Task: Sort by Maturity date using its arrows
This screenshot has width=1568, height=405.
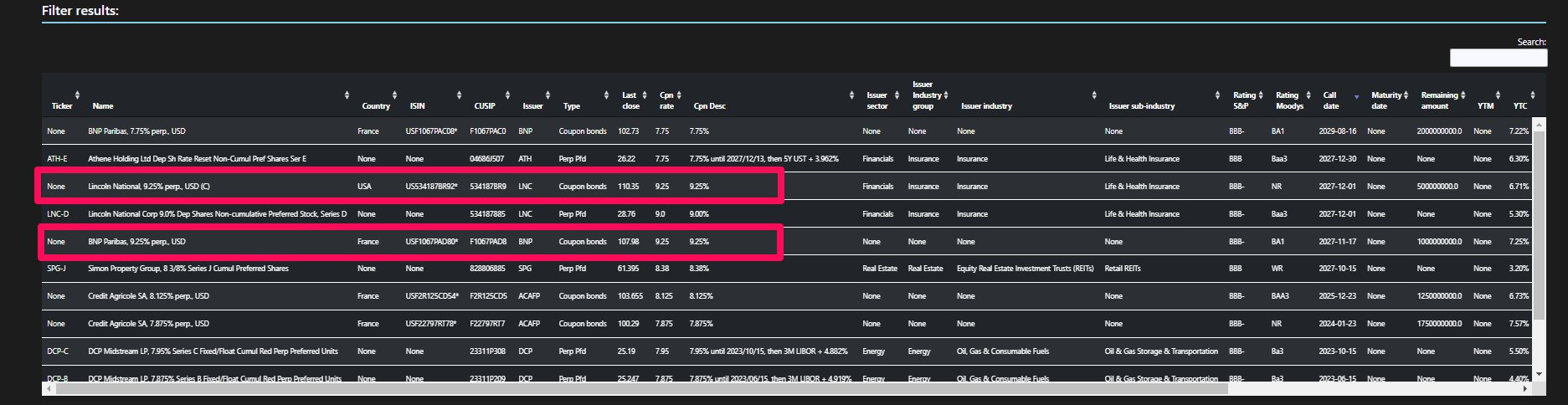Action: pos(1406,95)
